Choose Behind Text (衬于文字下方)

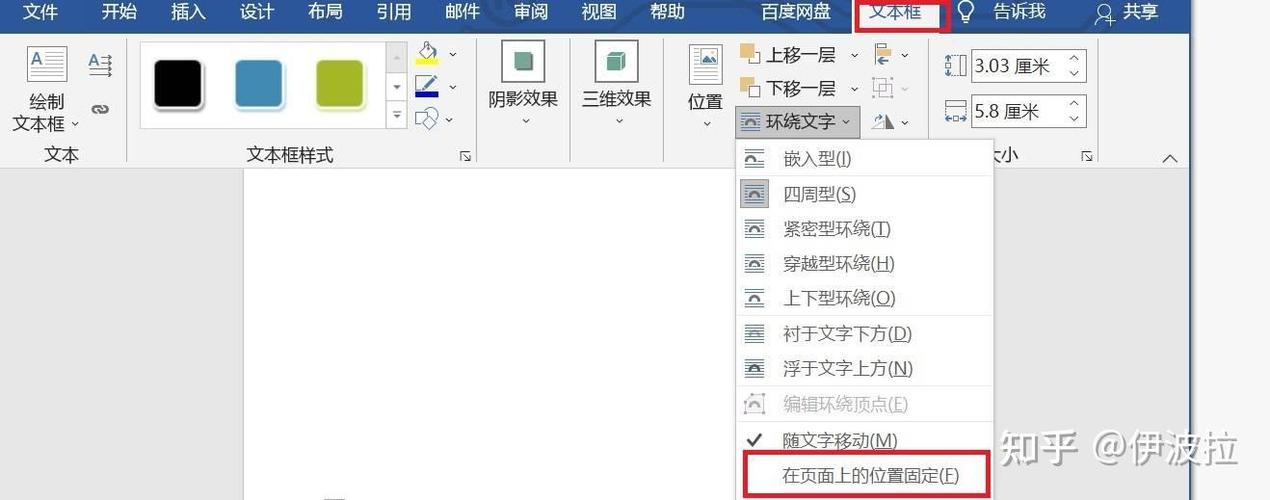point(865,334)
